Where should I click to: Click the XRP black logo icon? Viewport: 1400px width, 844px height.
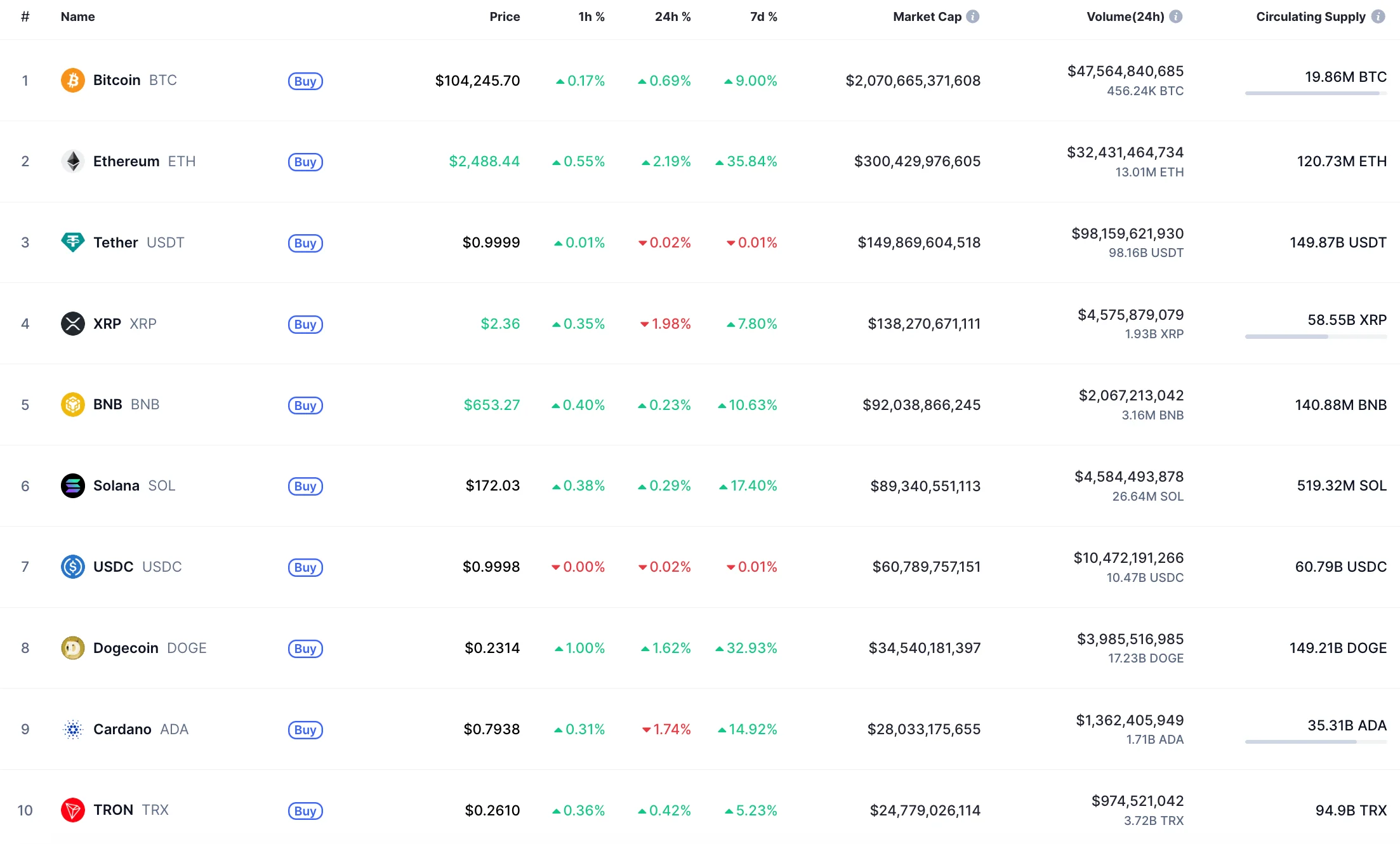(72, 324)
